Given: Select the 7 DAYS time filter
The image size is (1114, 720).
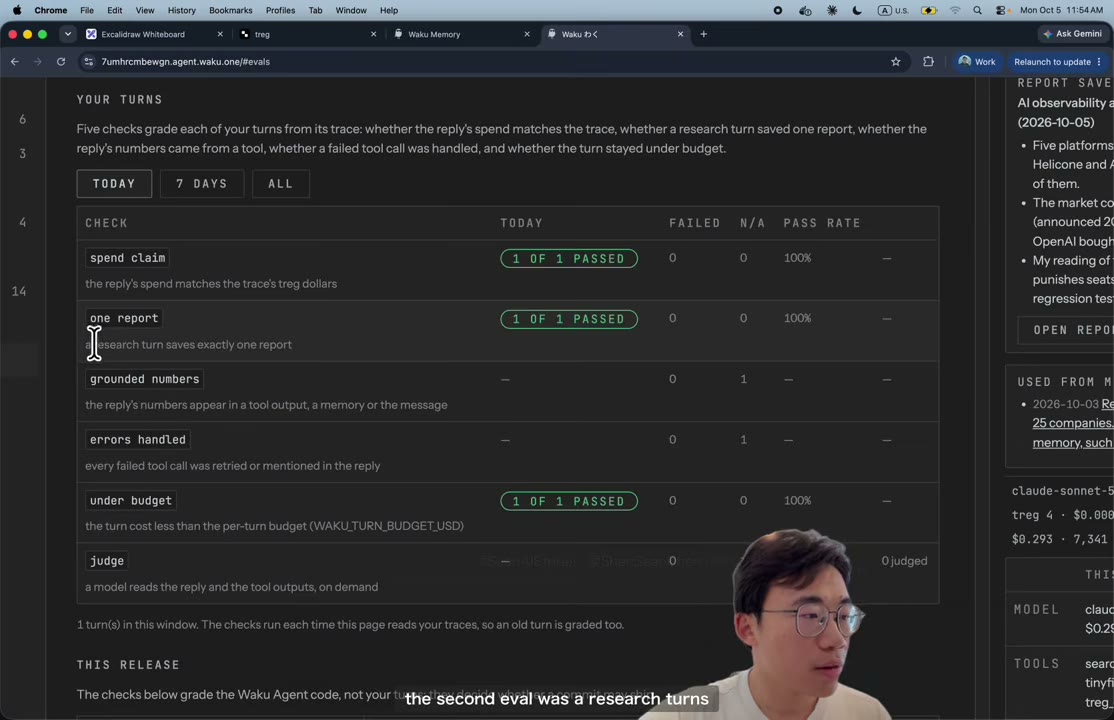Looking at the screenshot, I should point(202,183).
